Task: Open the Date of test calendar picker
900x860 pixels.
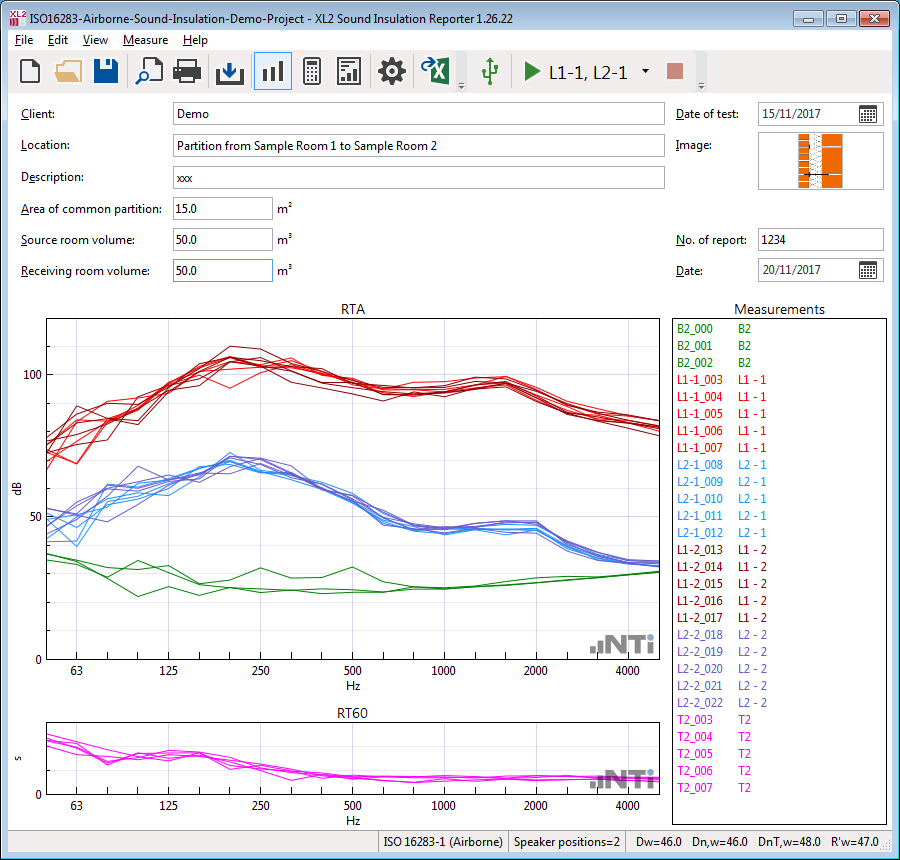Action: coord(868,114)
